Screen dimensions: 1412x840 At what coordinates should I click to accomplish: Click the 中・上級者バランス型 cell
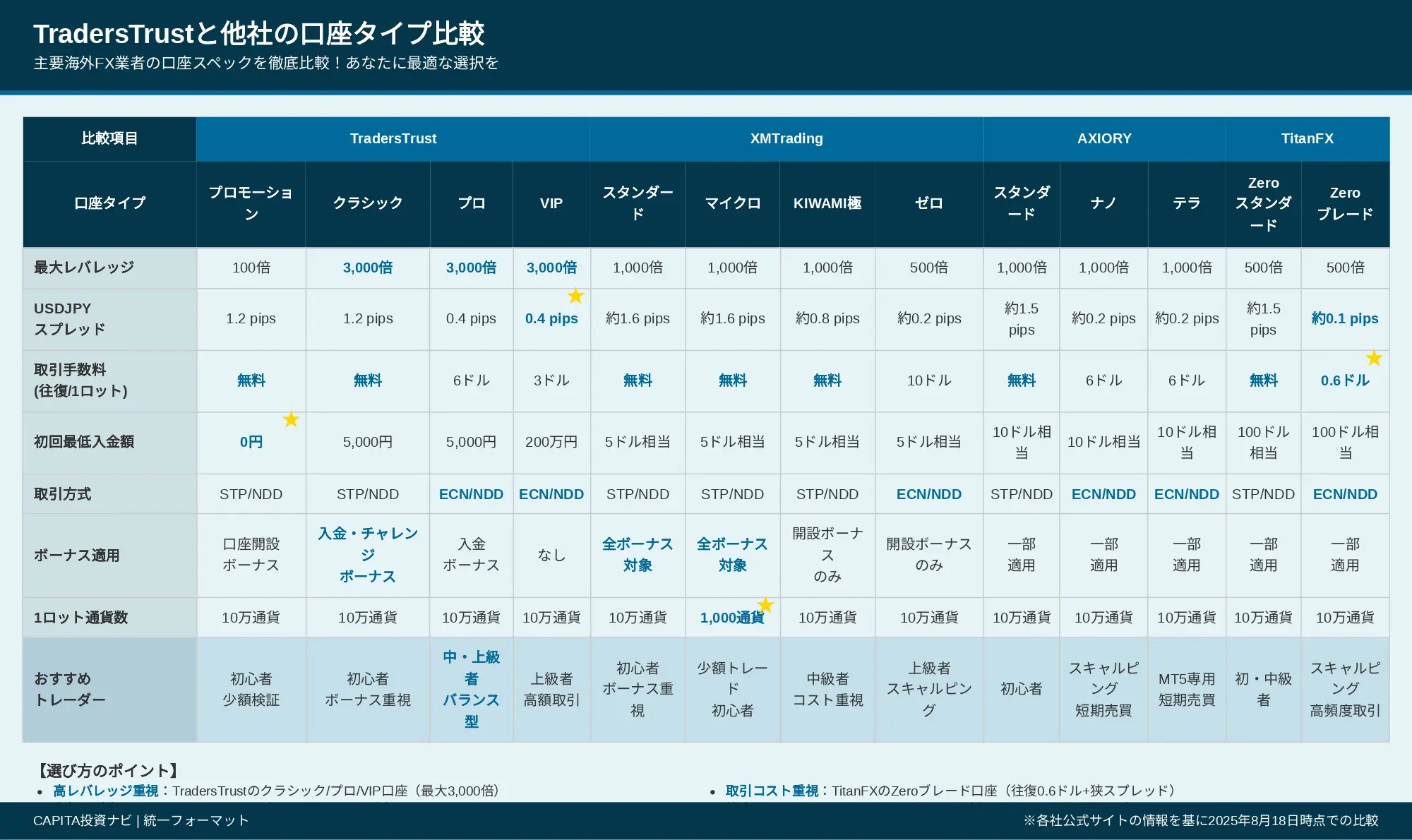pos(471,689)
